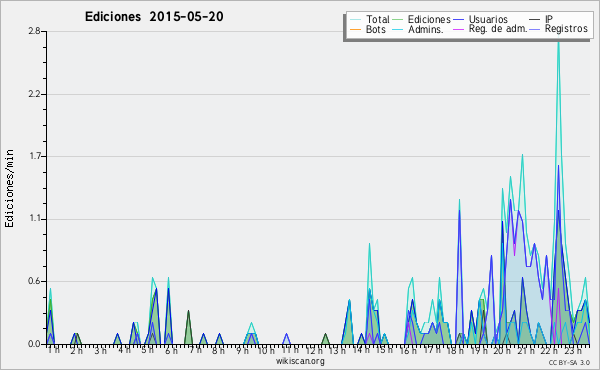Click the y-axis label 'Ediciones/min'
This screenshot has height=370, width=600.
click(x=9, y=188)
